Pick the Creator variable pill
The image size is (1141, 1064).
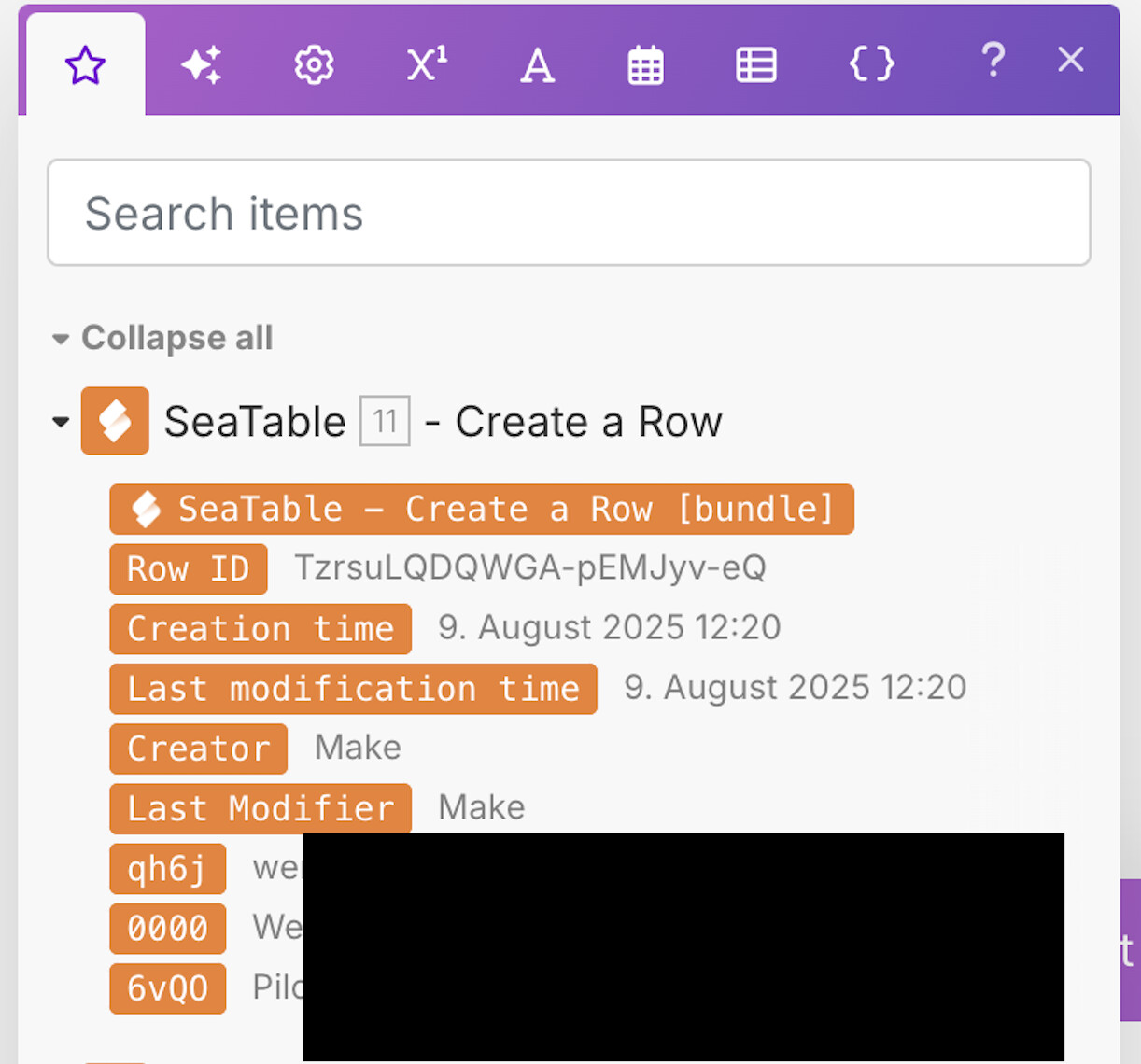pyautogui.click(x=198, y=749)
